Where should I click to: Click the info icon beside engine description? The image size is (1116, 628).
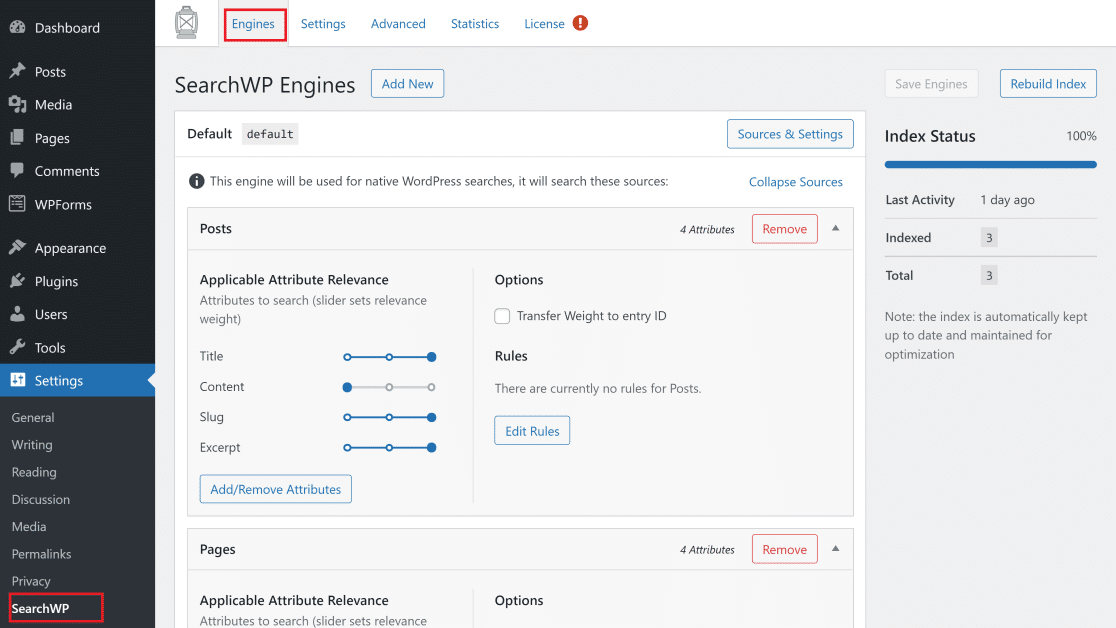tap(196, 182)
